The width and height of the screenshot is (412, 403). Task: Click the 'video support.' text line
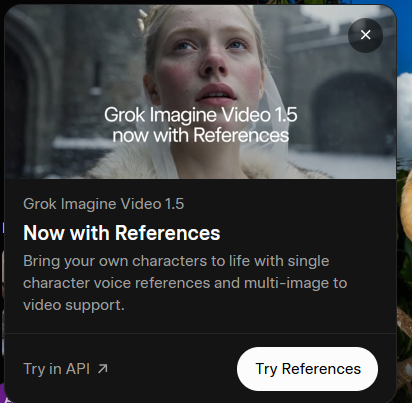pos(74,305)
